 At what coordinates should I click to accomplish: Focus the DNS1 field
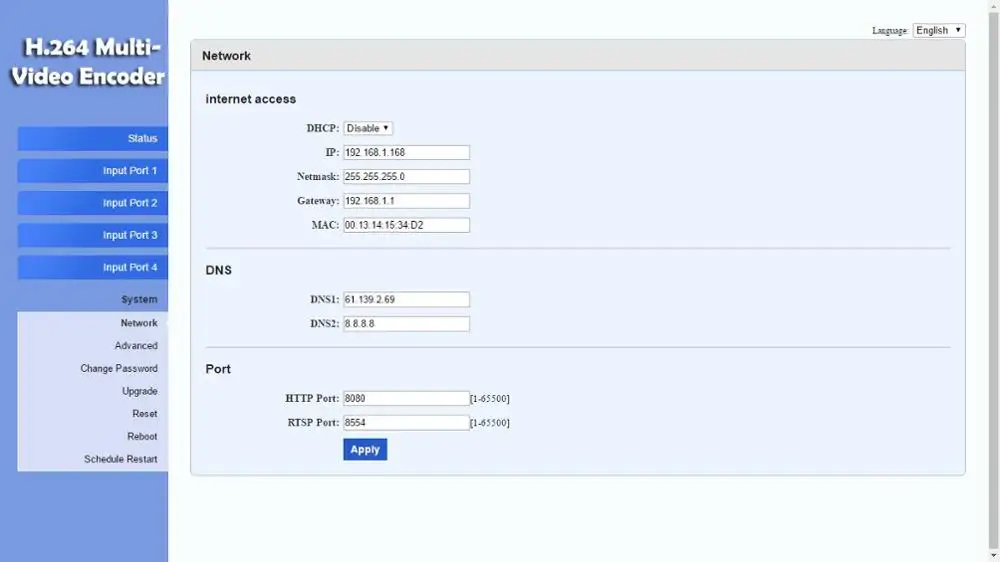pyautogui.click(x=406, y=299)
